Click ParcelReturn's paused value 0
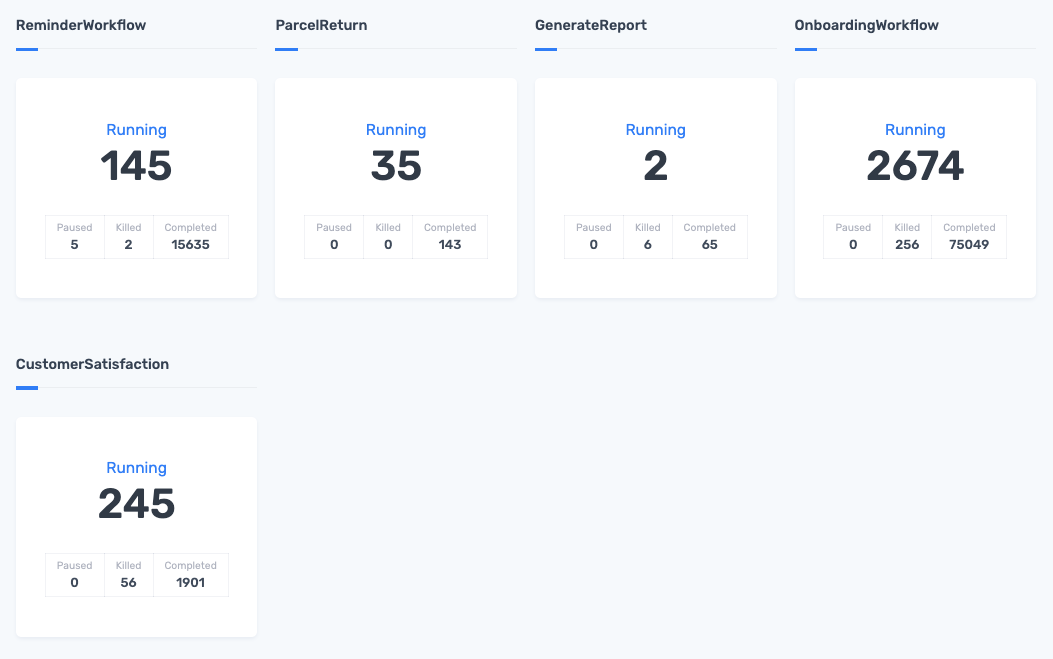Viewport: 1053px width, 659px height. pyautogui.click(x=334, y=245)
